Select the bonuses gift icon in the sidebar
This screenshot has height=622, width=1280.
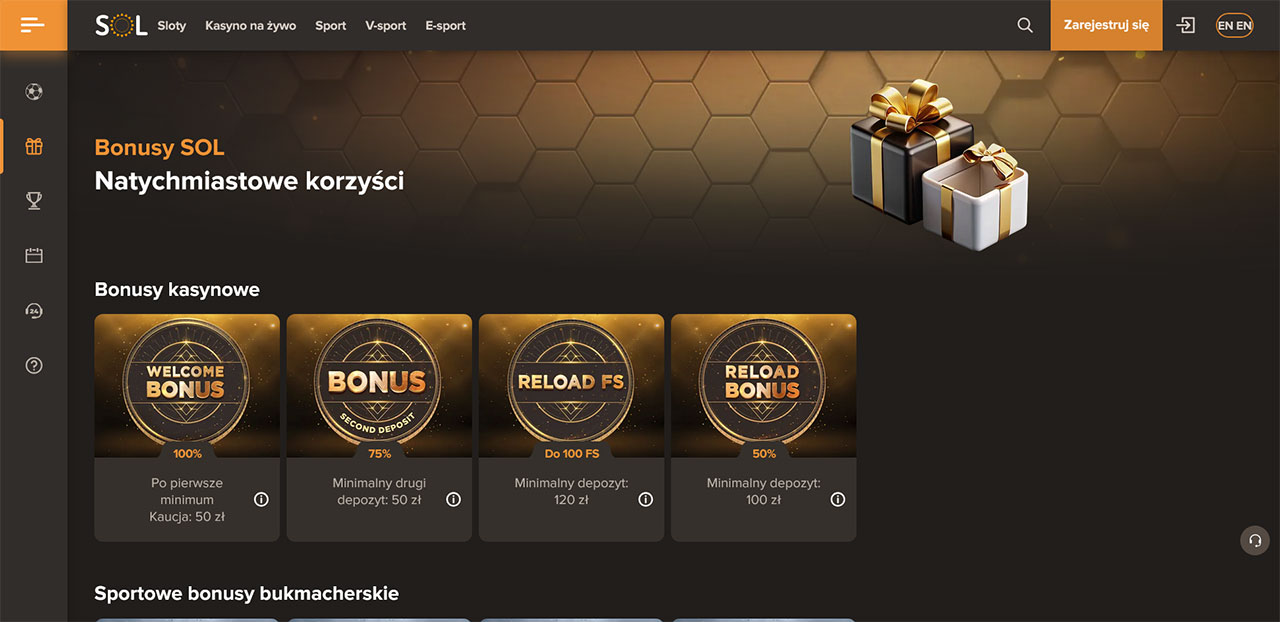pyautogui.click(x=34, y=147)
